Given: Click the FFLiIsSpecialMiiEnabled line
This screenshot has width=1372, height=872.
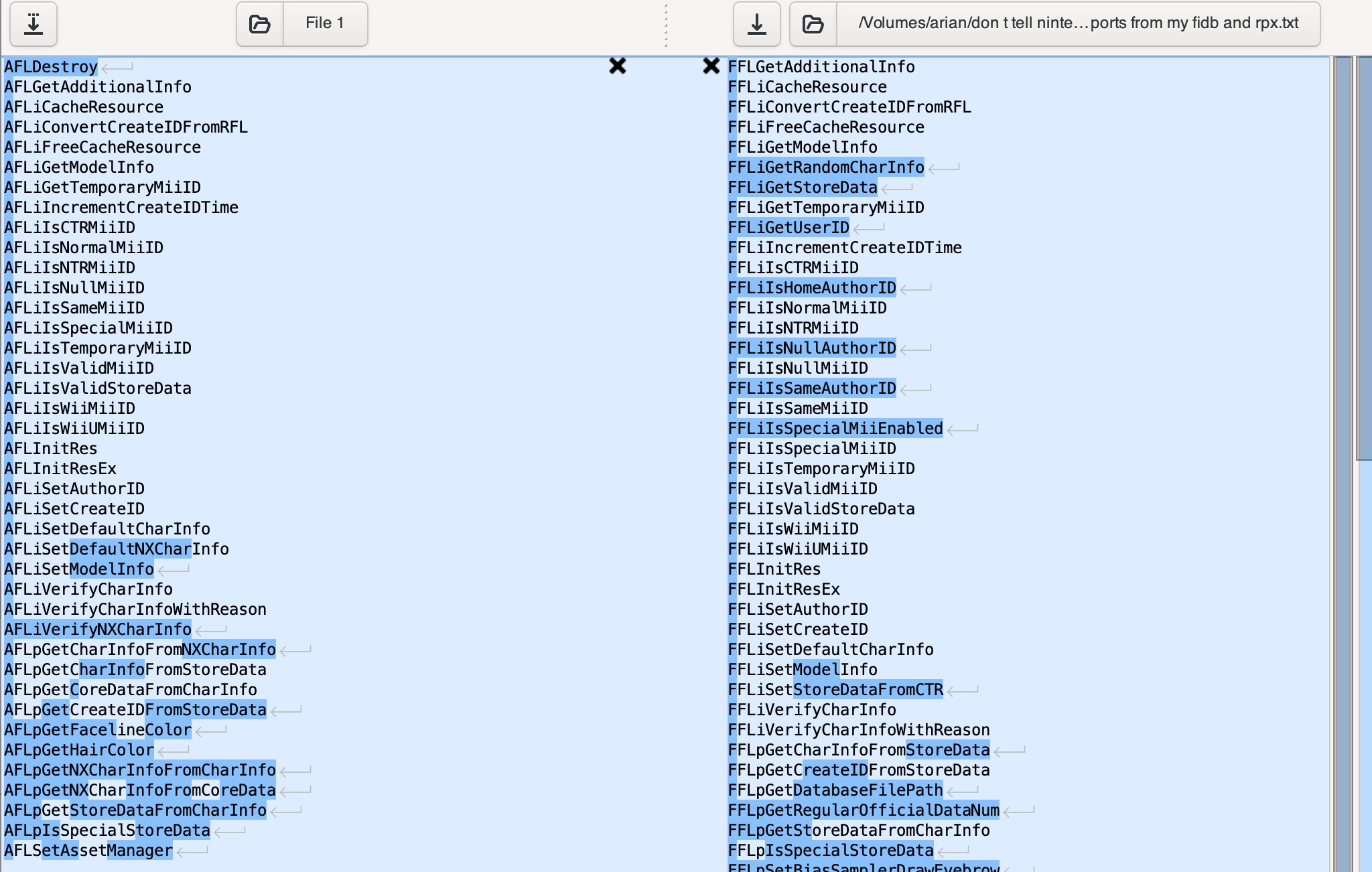Looking at the screenshot, I should [835, 429].
